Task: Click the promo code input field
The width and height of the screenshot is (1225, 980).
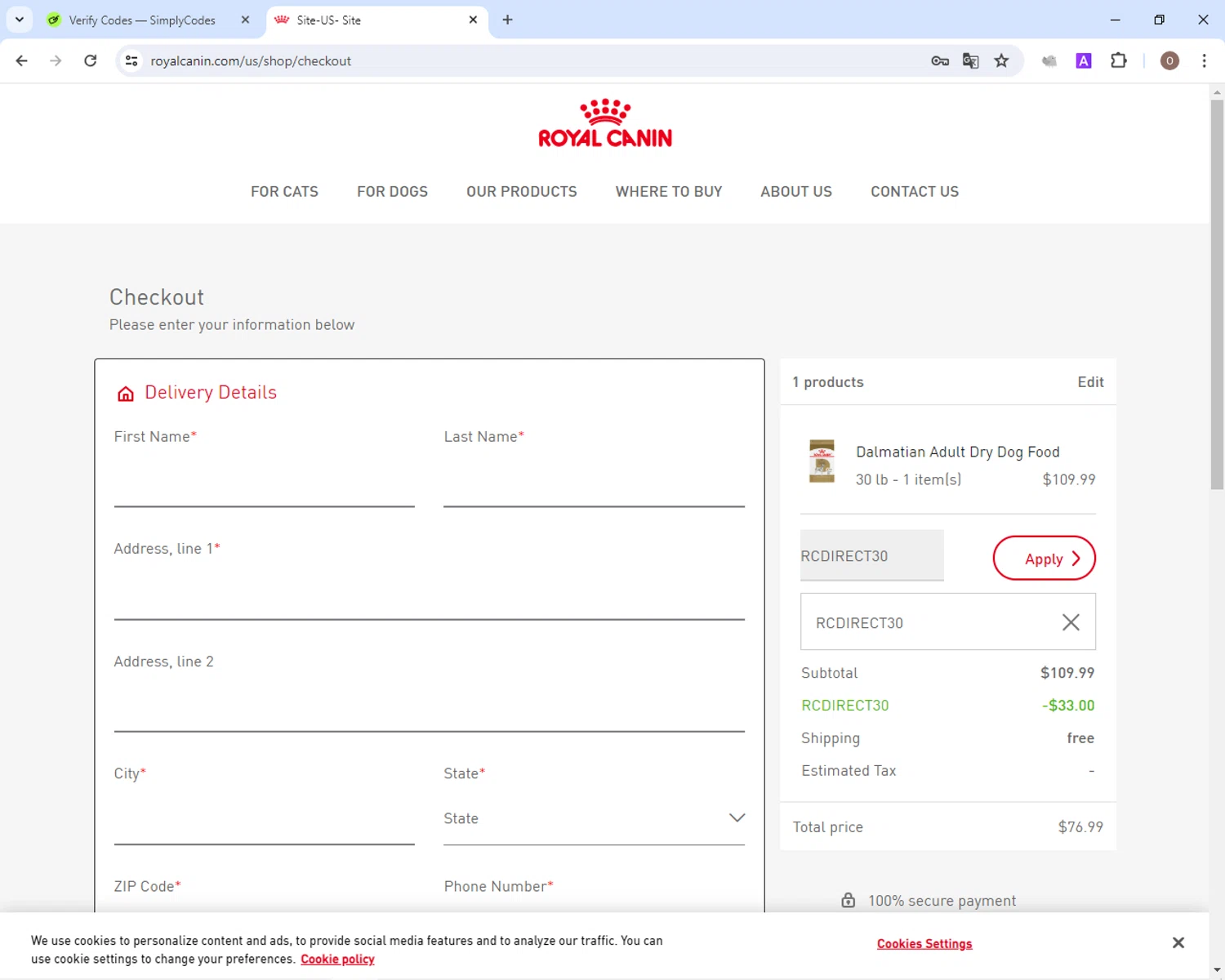Action: 872,555
